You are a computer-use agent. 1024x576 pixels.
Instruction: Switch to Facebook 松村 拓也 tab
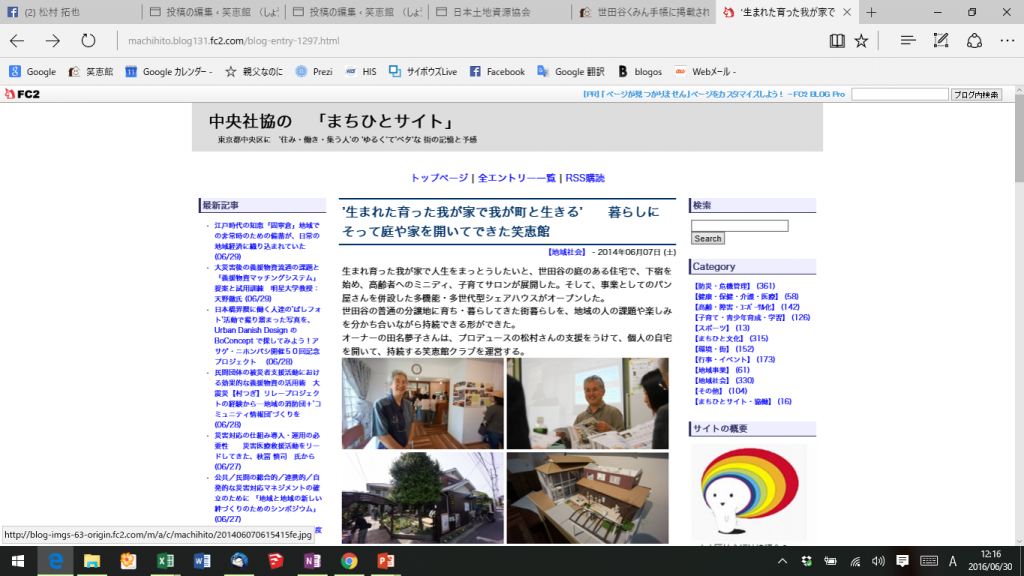(x=71, y=12)
